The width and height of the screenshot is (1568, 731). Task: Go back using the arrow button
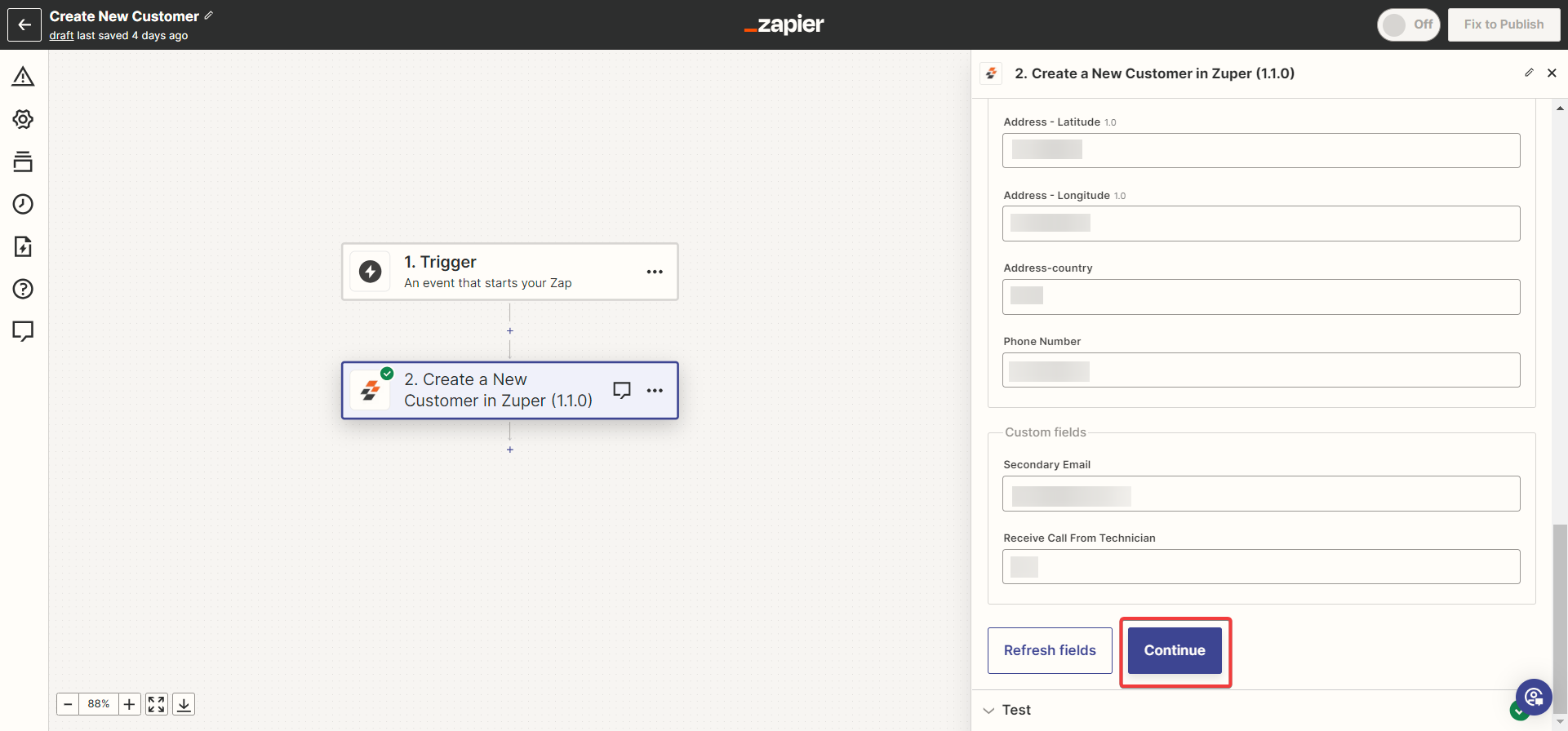coord(24,24)
